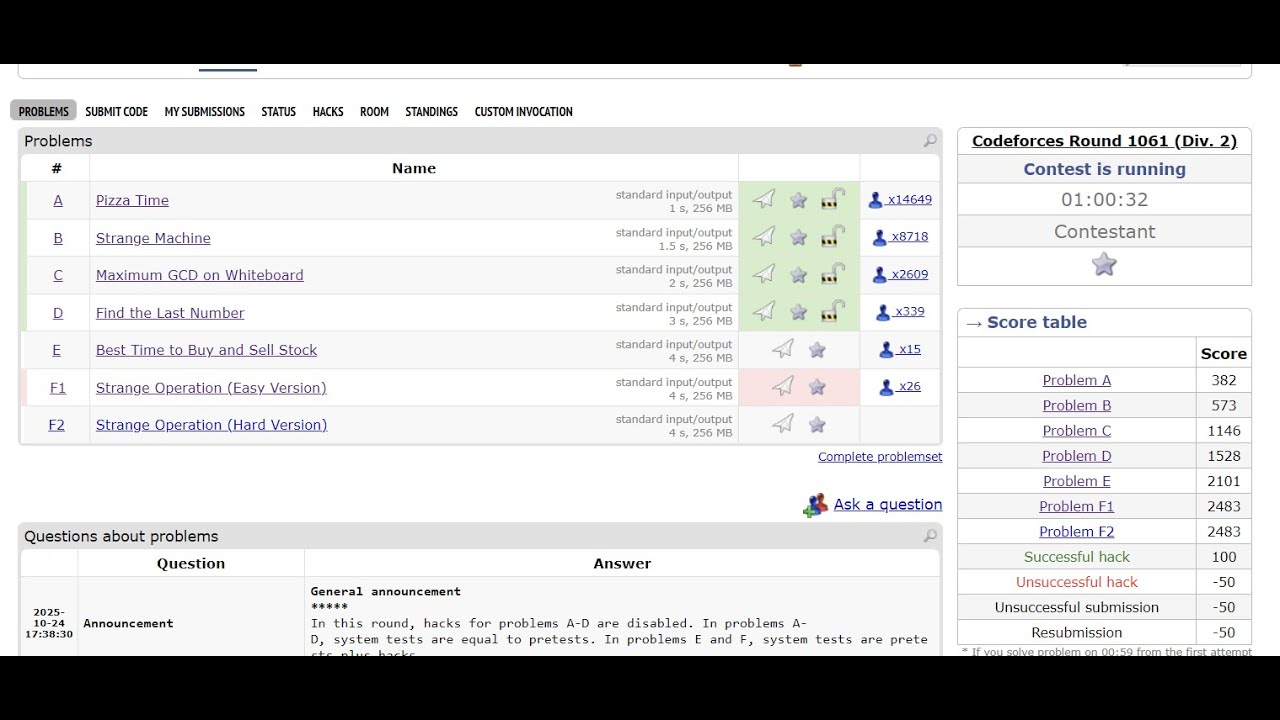Open Strange Operation (Easy Version) problem

tap(211, 387)
